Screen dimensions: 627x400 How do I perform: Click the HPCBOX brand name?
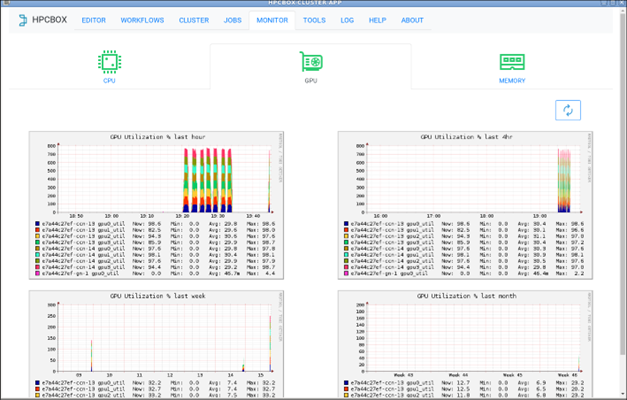pos(50,20)
